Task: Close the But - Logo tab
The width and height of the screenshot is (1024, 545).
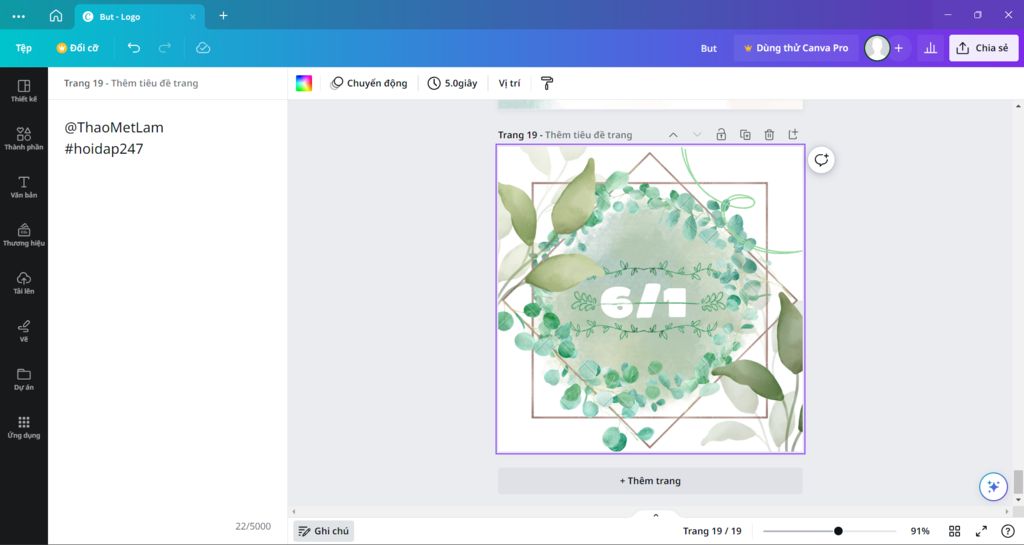Action: [193, 17]
